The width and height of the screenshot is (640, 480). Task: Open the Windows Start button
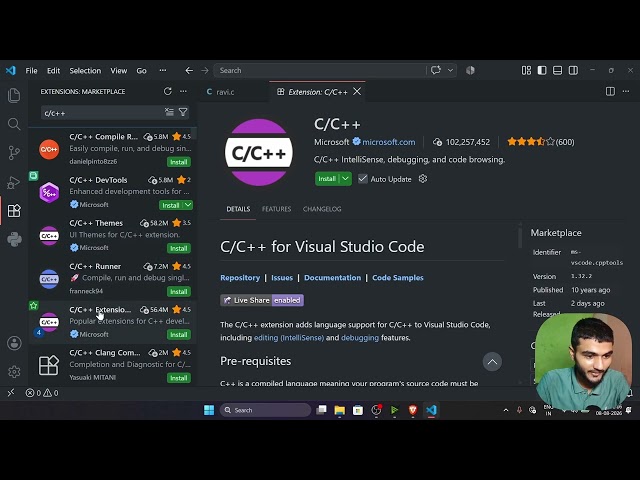pyautogui.click(x=209, y=410)
